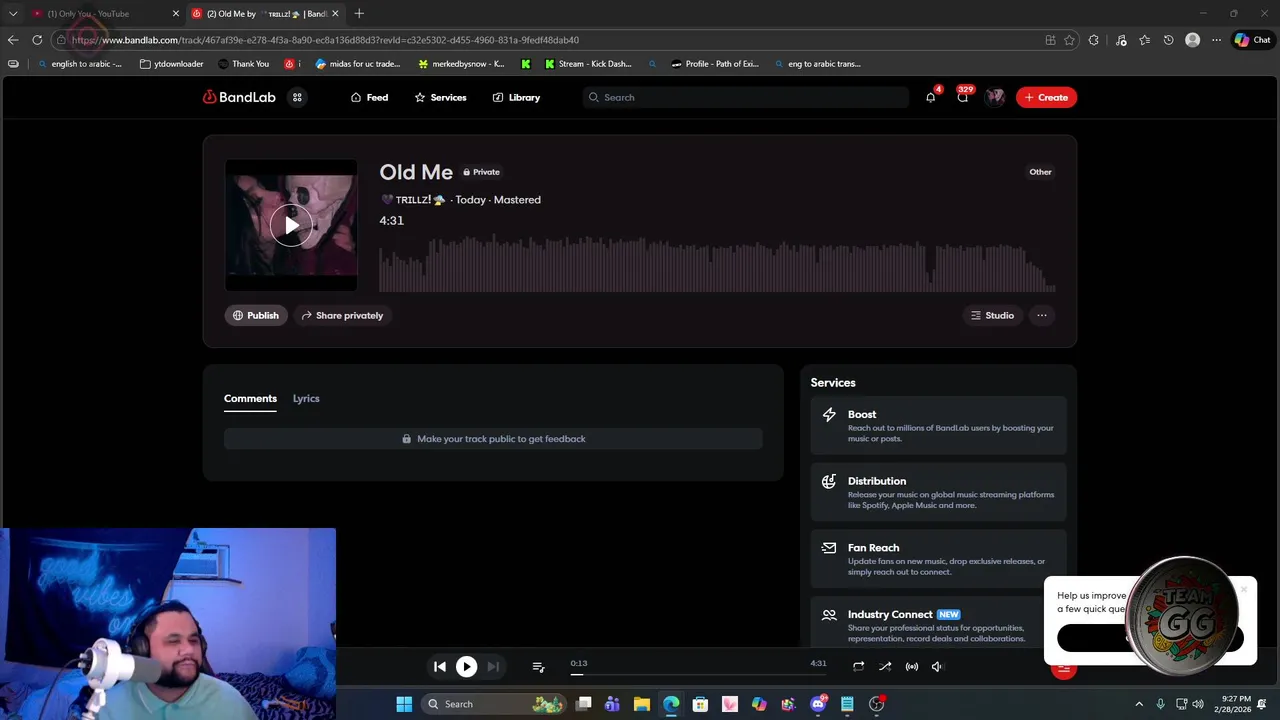Open the Profile - Path of Exi bookmark
This screenshot has height=720, width=1280.
[715, 64]
